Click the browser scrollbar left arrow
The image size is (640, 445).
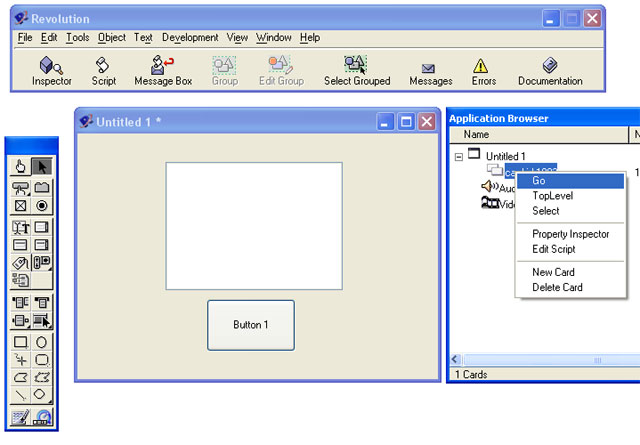click(x=455, y=360)
